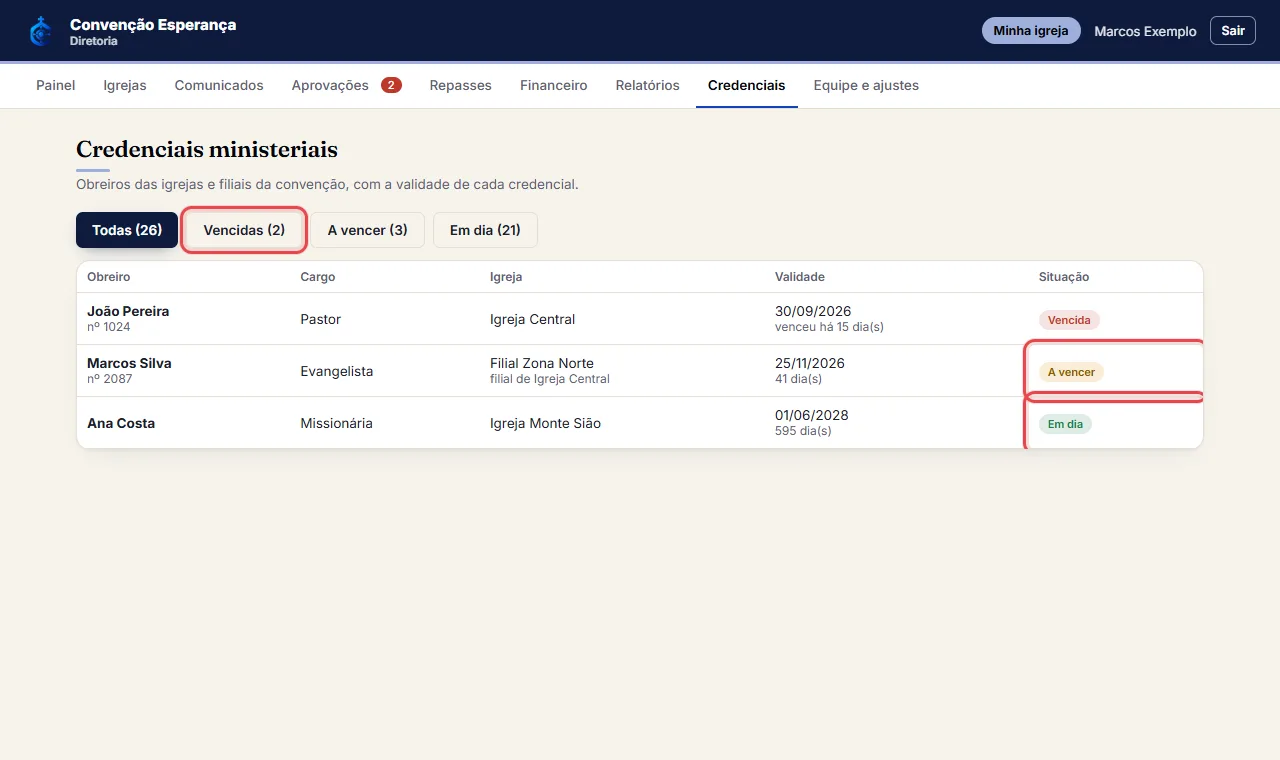The height and width of the screenshot is (760, 1280).
Task: Click the Missionária cargo cell
Action: (337, 423)
